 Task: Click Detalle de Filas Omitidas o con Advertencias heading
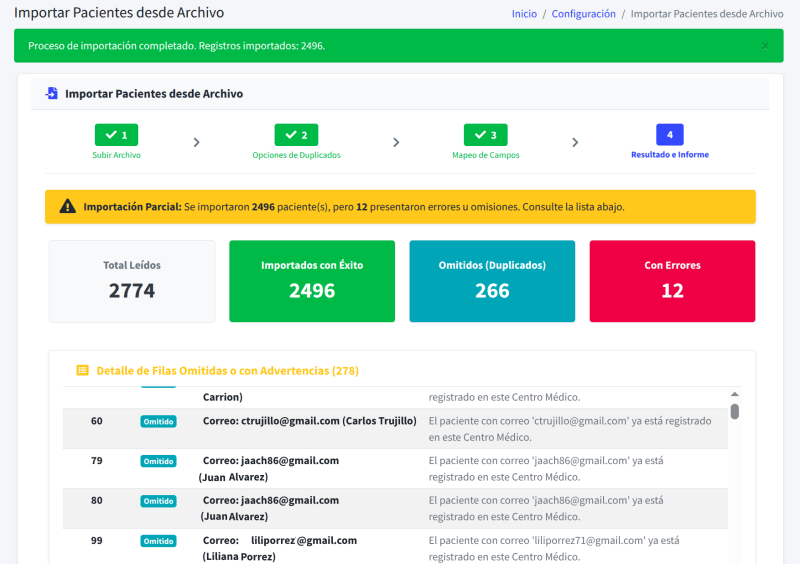228,371
